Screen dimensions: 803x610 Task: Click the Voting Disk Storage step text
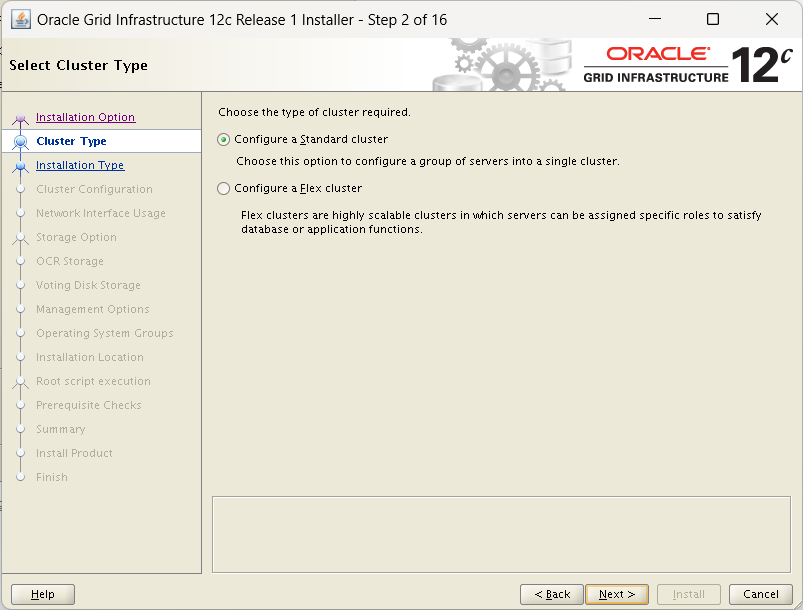[x=88, y=285]
